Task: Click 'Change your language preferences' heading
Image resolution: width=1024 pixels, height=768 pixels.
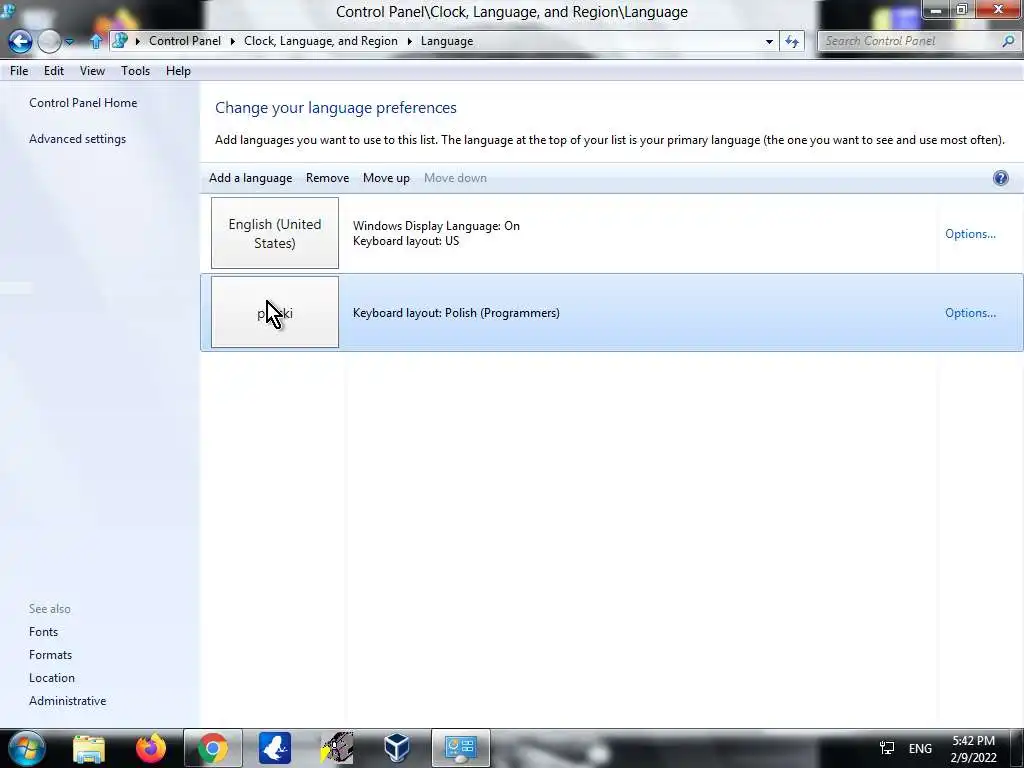Action: click(x=336, y=108)
